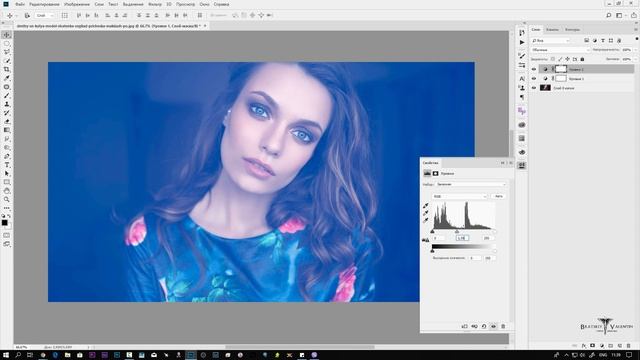The image size is (640, 360).
Task: Click the black input slider under histogram
Action: (432, 231)
